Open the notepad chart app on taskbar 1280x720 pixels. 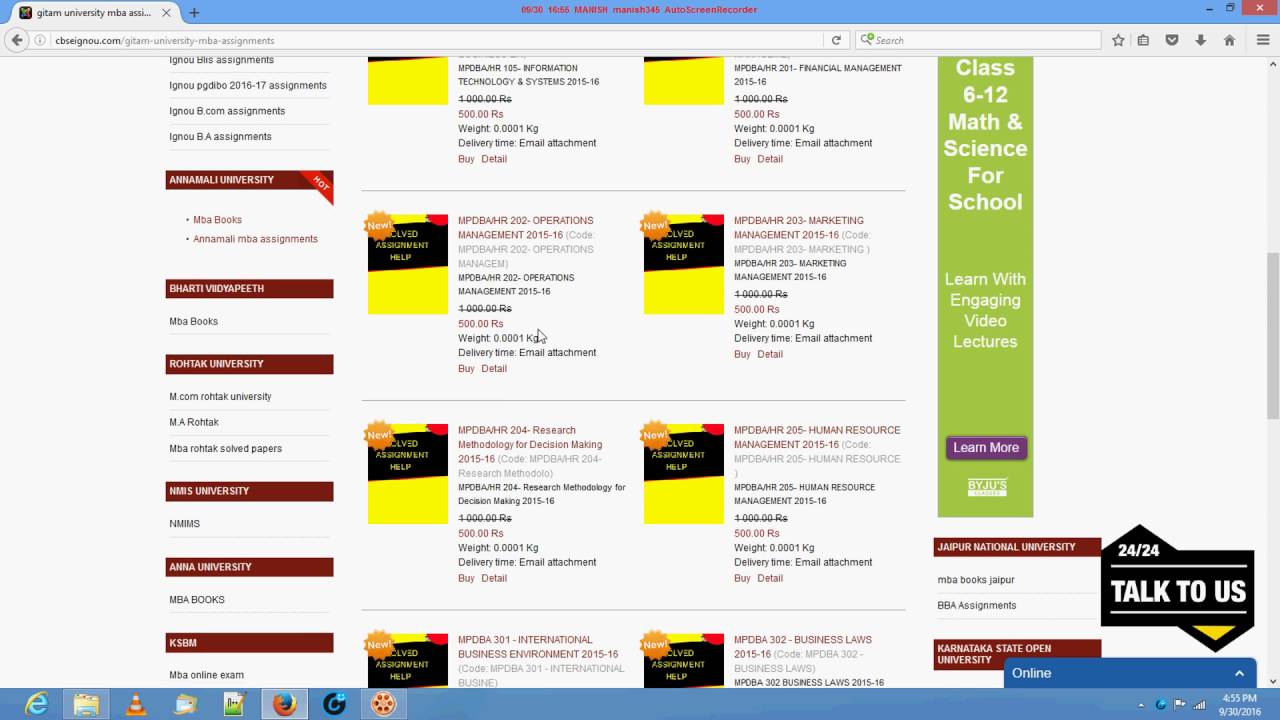(x=235, y=704)
